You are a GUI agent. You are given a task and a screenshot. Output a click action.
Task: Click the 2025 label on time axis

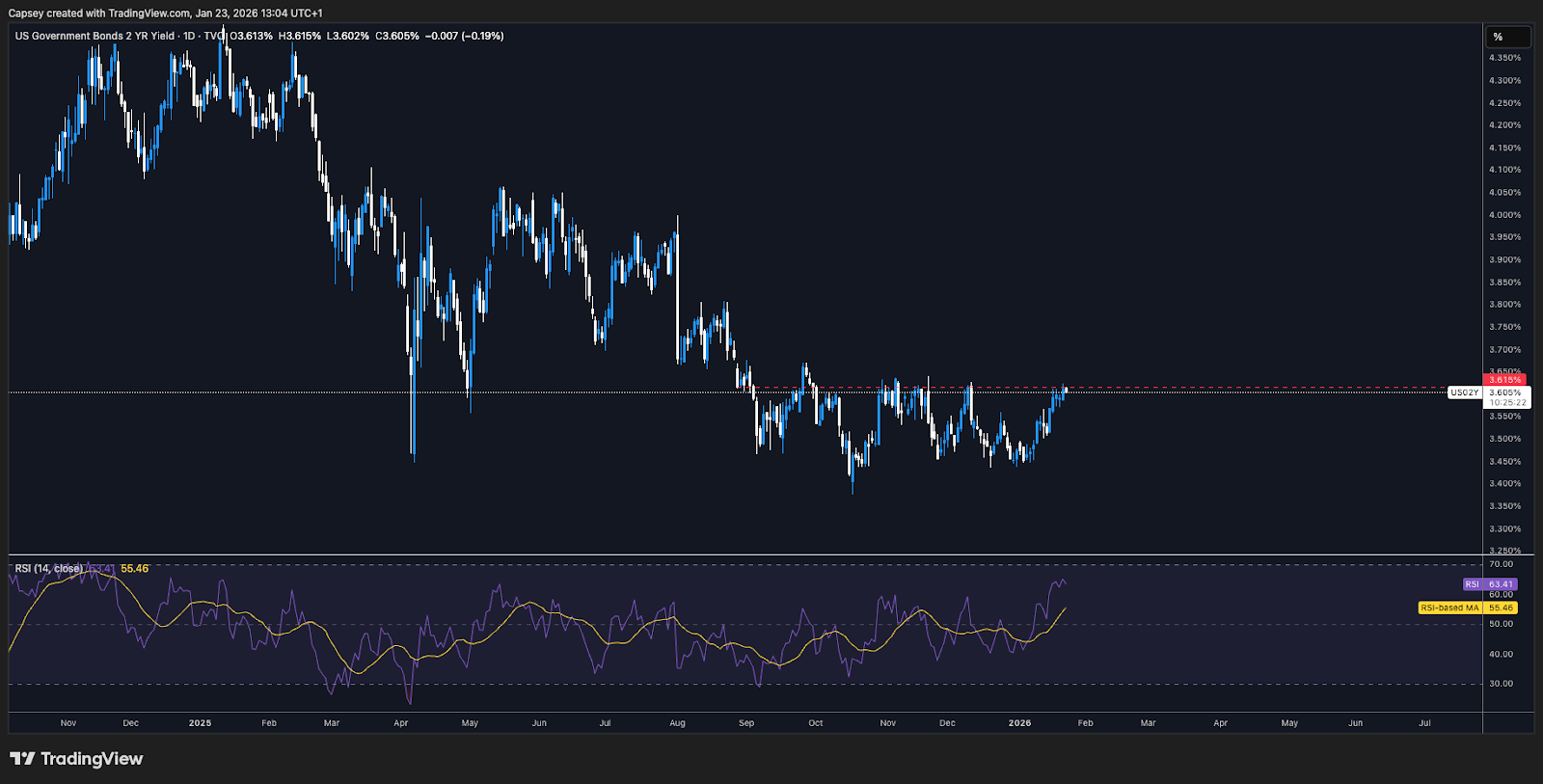pos(200,723)
